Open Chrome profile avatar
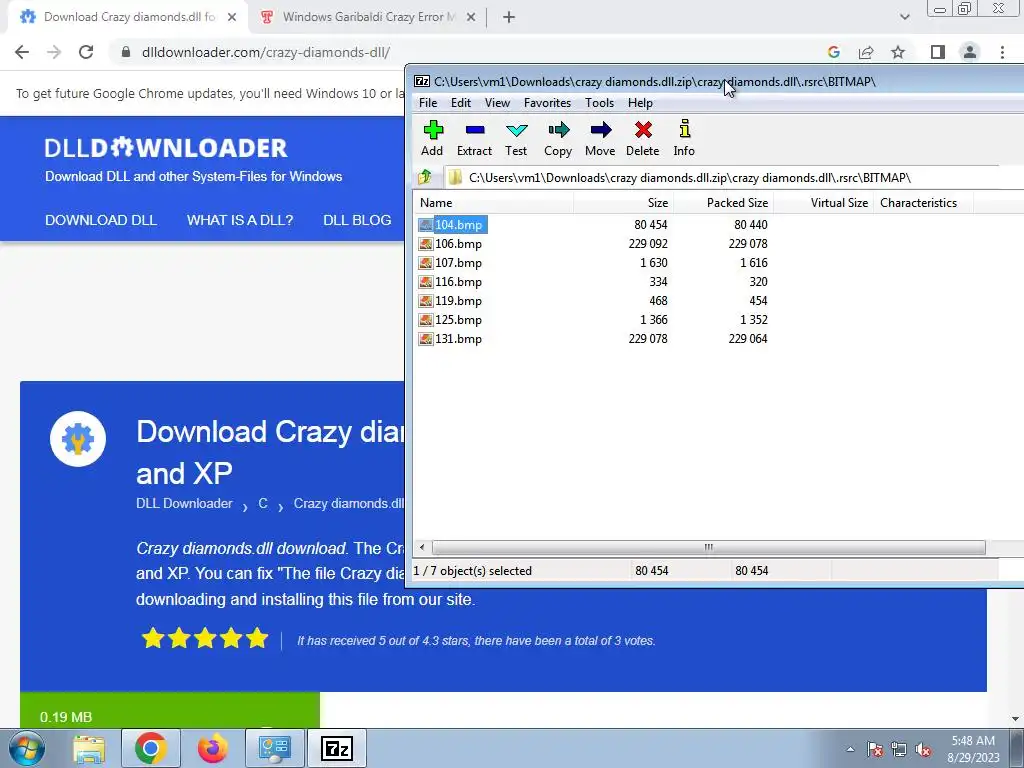 970,52
